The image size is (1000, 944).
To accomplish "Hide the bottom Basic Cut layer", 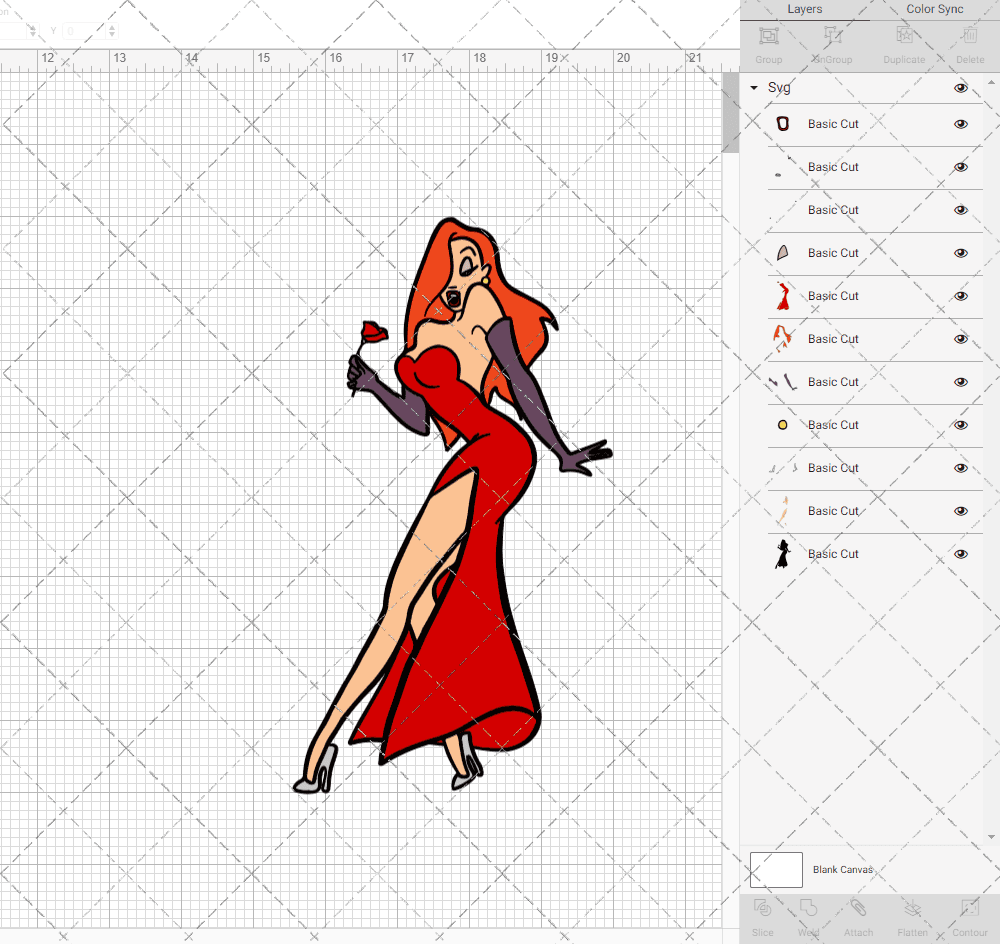I will (961, 553).
